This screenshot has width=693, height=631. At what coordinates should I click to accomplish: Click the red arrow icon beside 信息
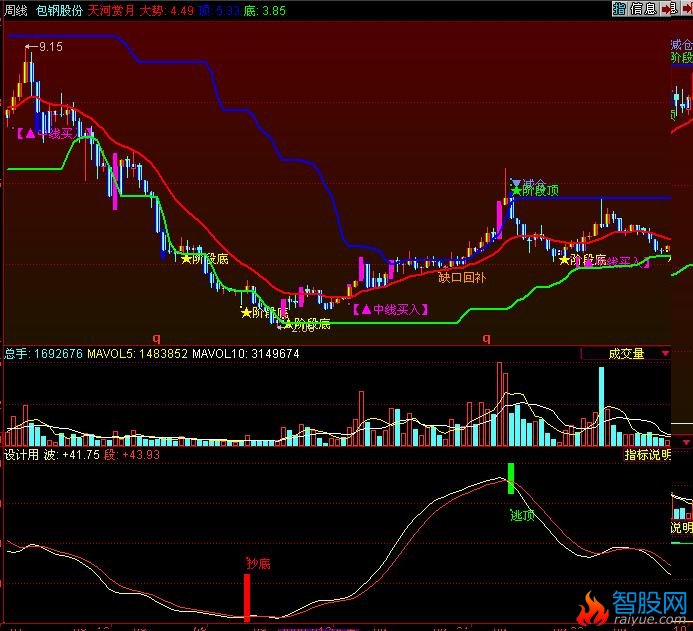point(667,9)
